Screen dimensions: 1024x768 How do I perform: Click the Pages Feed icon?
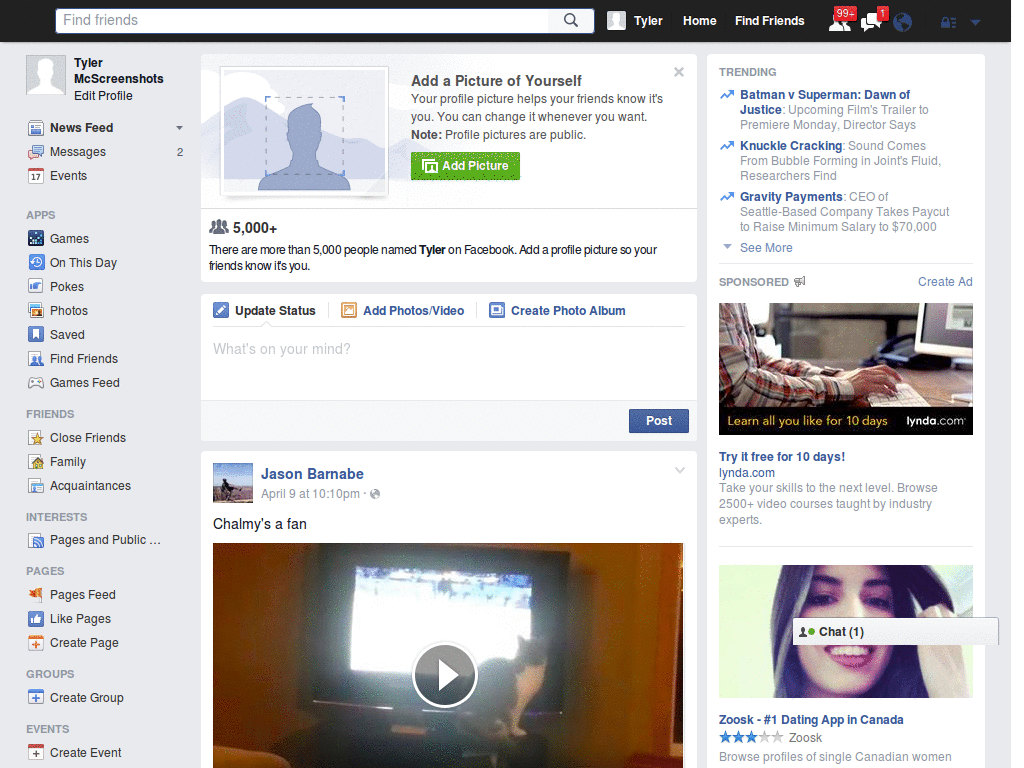coord(36,595)
